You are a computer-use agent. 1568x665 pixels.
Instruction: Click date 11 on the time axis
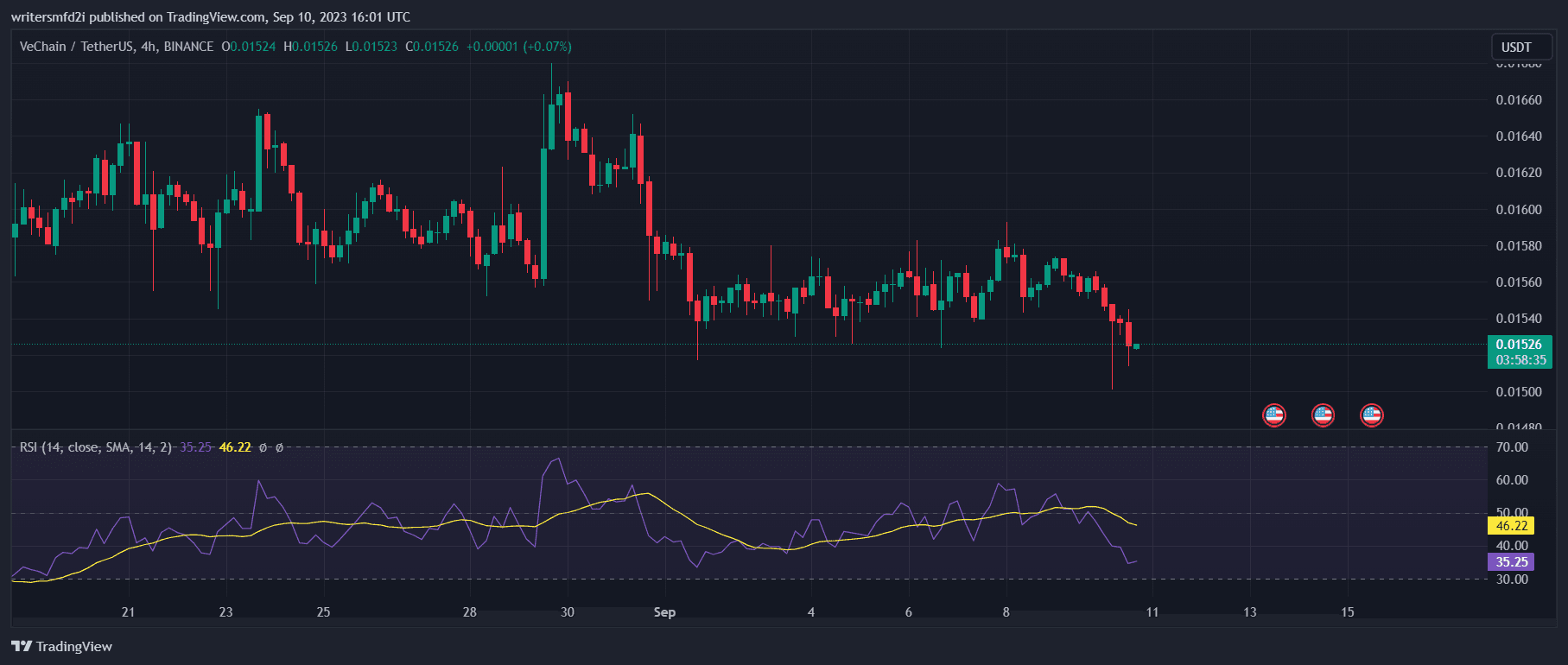[1152, 612]
